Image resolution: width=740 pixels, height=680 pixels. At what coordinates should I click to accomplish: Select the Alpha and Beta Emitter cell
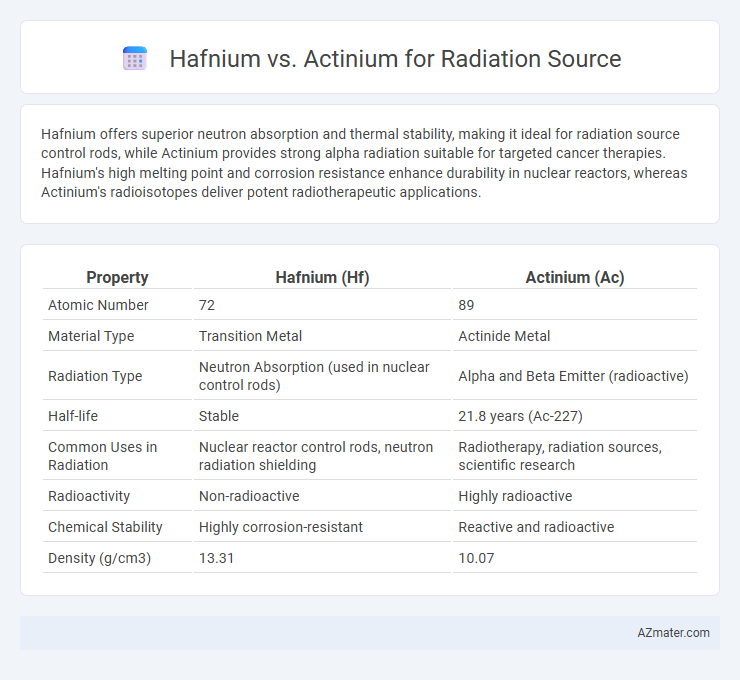pyautogui.click(x=573, y=376)
